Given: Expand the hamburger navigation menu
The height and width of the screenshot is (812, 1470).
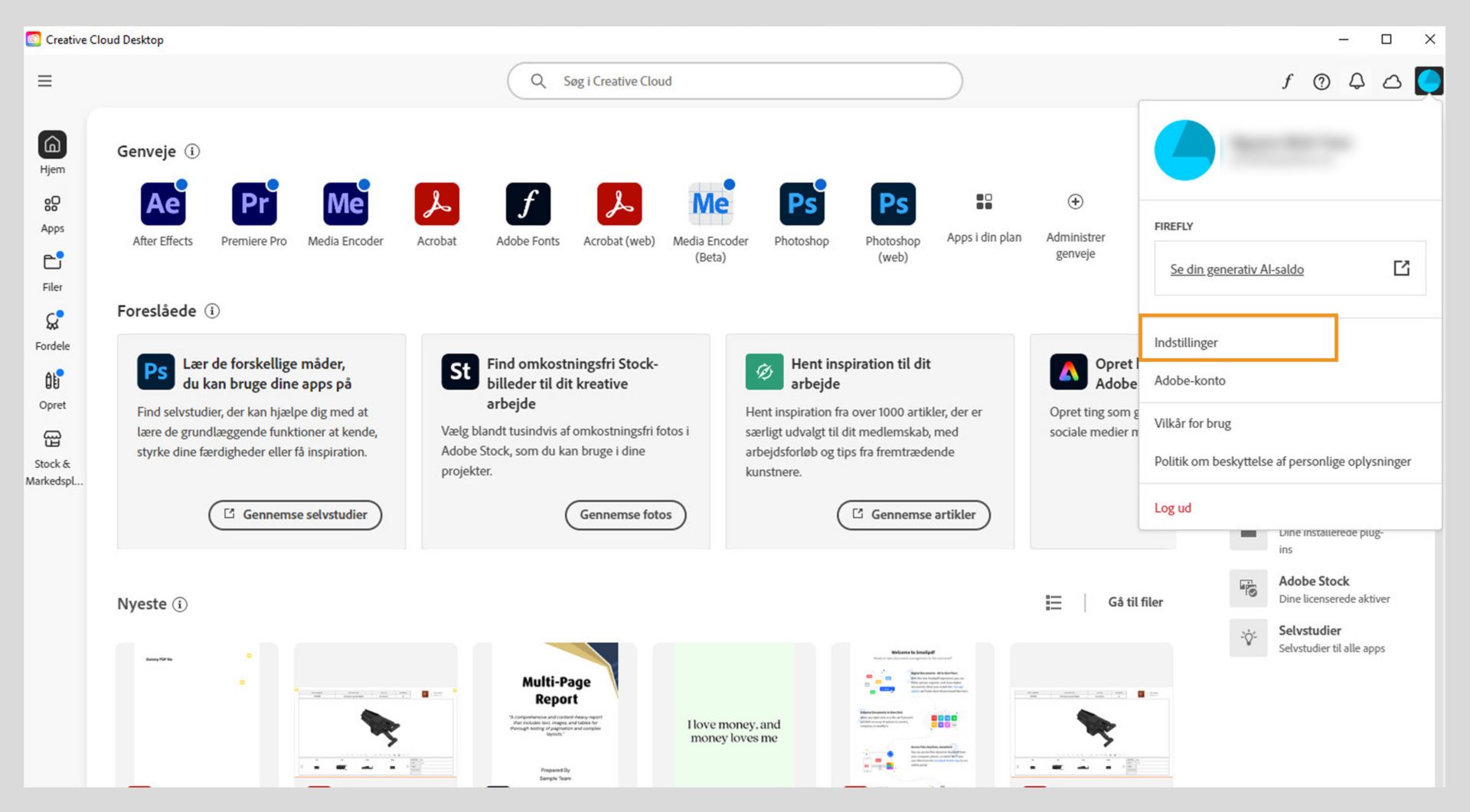Looking at the screenshot, I should click(45, 81).
